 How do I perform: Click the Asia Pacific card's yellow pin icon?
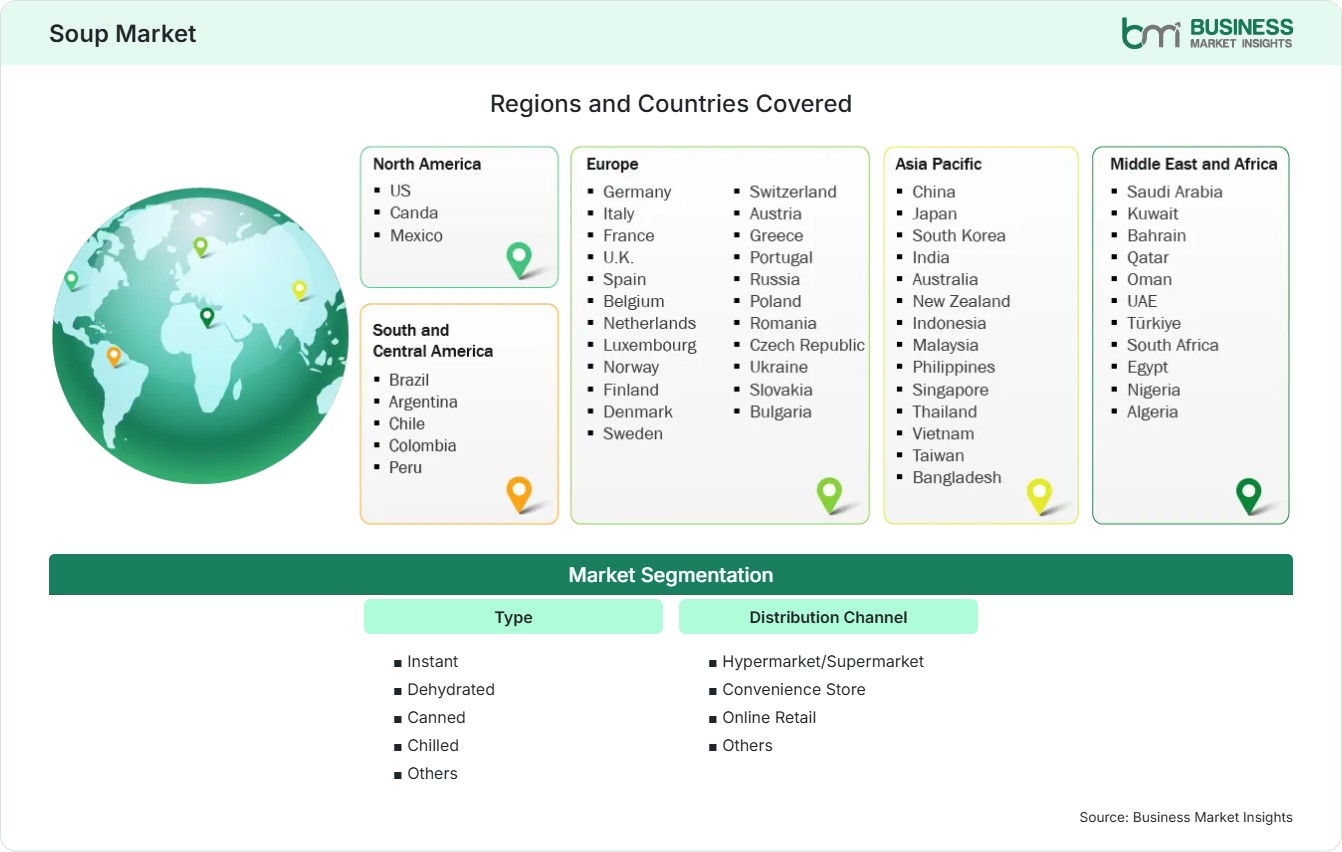[1040, 495]
